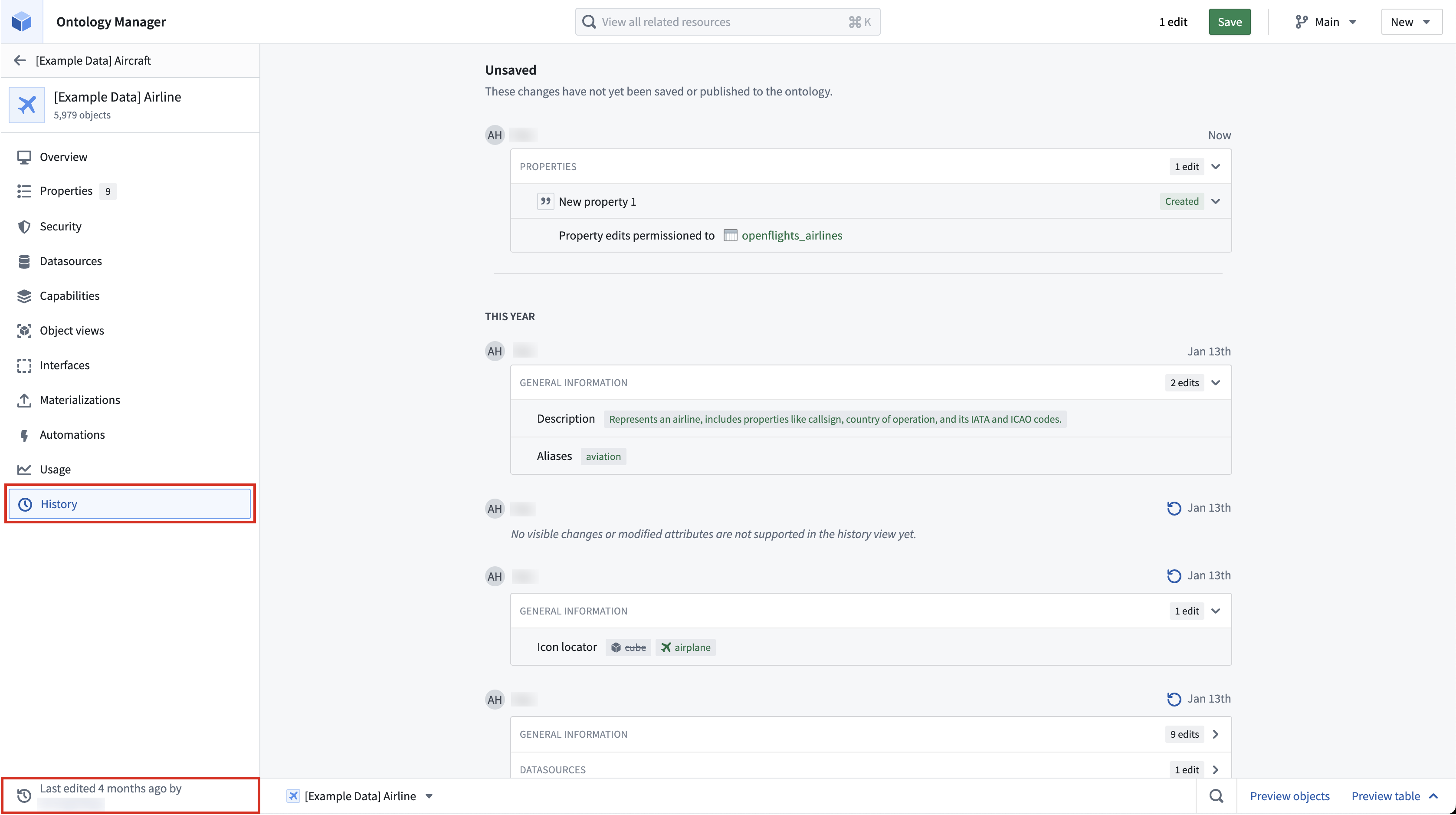The height and width of the screenshot is (815, 1456).
Task: Click the Ontology Manager cube logo
Action: coord(22,21)
